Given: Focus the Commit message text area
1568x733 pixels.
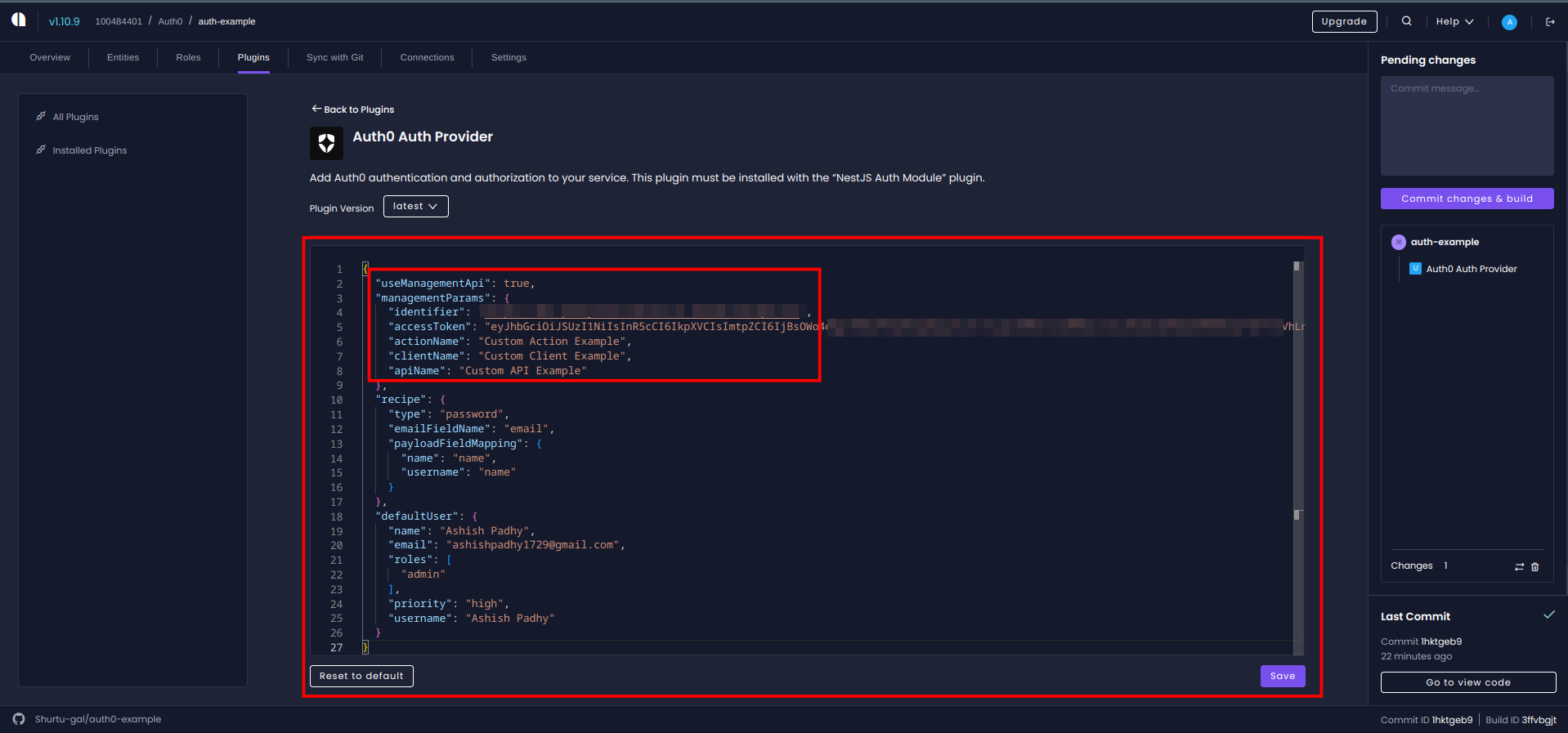Looking at the screenshot, I should tap(1467, 126).
